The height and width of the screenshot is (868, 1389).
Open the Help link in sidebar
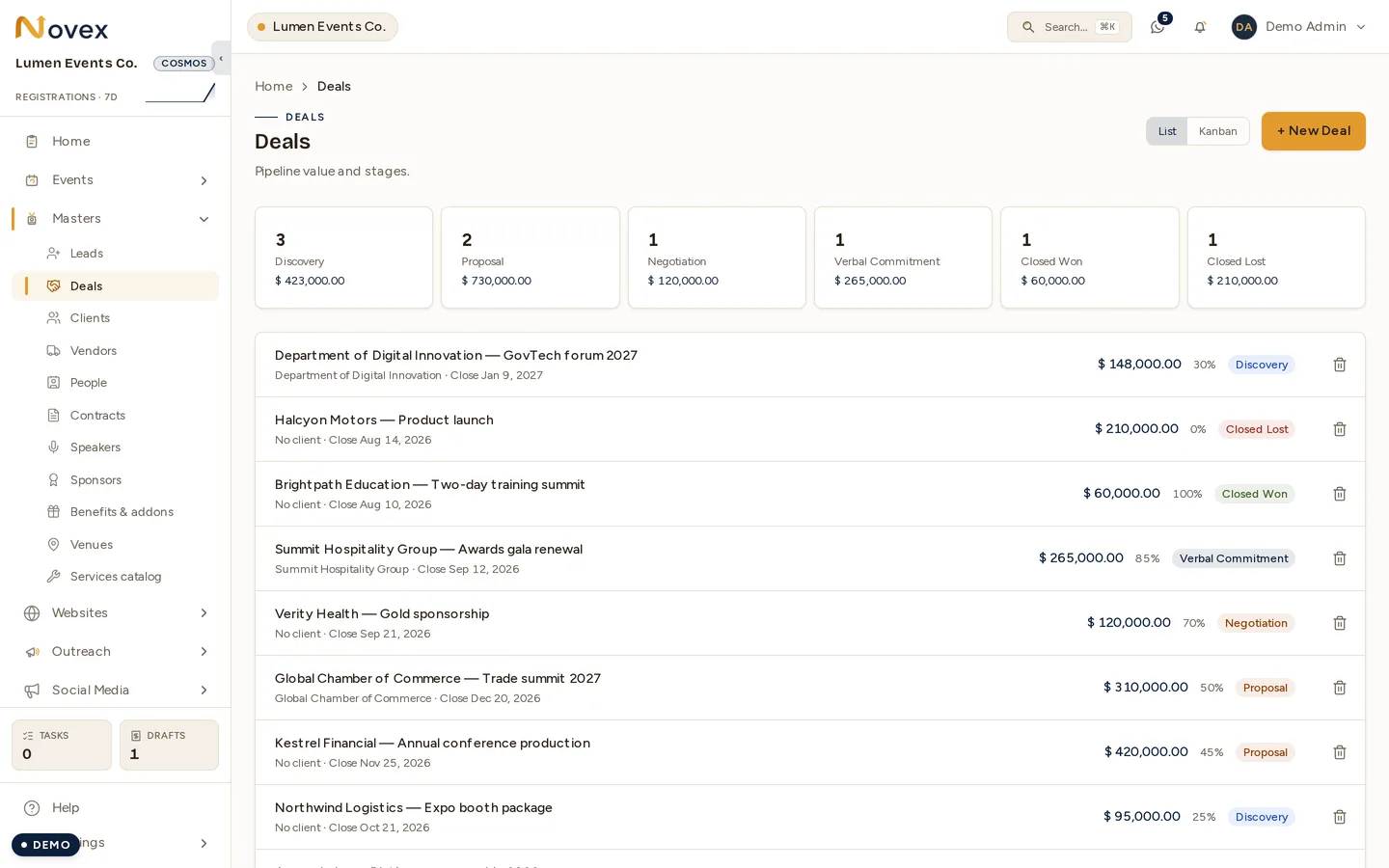(x=116, y=808)
